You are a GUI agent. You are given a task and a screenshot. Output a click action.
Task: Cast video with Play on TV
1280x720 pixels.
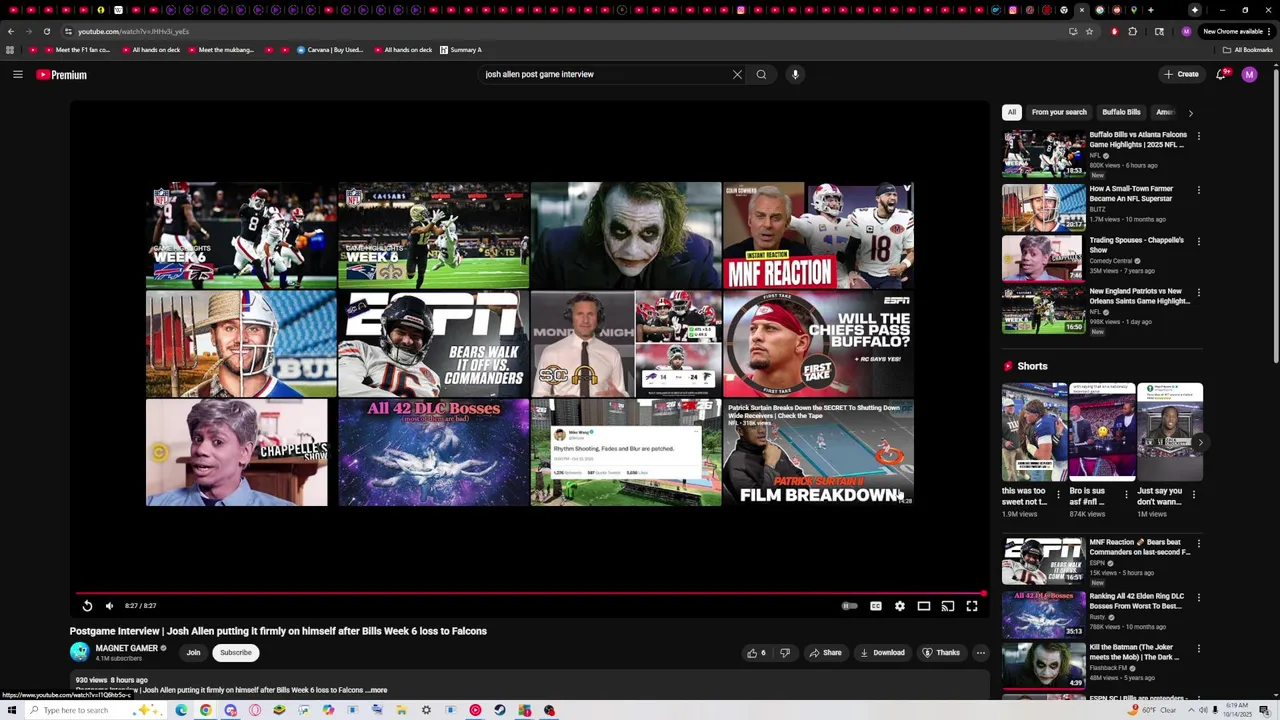(x=948, y=606)
